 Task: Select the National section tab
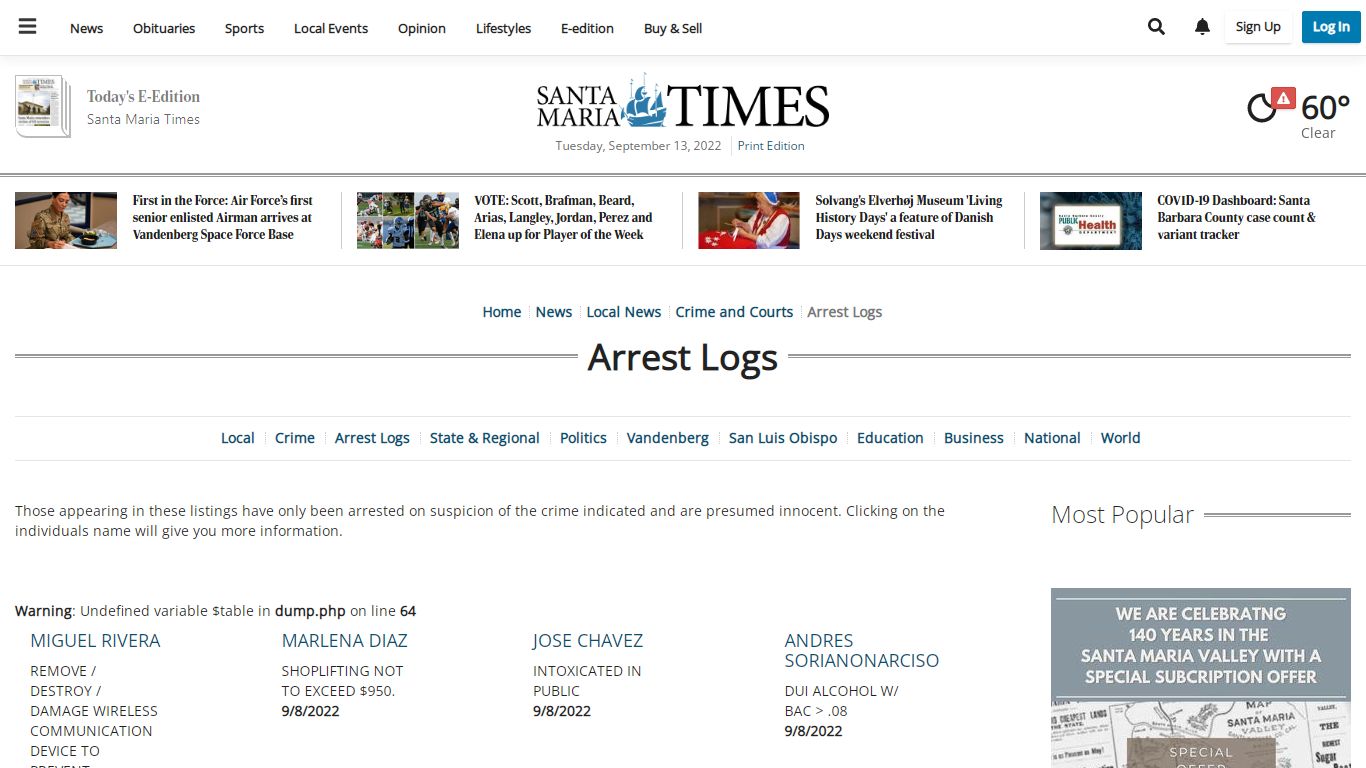click(1052, 438)
